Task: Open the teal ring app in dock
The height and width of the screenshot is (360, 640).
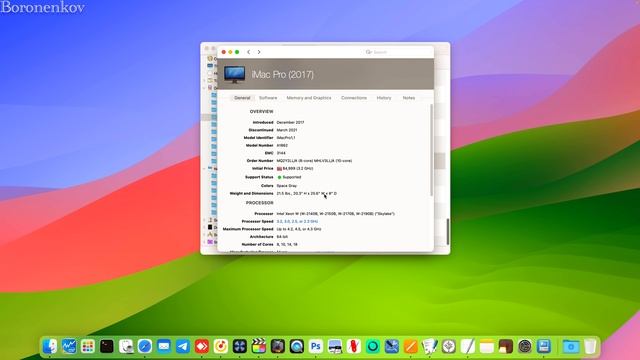Action: (372, 347)
